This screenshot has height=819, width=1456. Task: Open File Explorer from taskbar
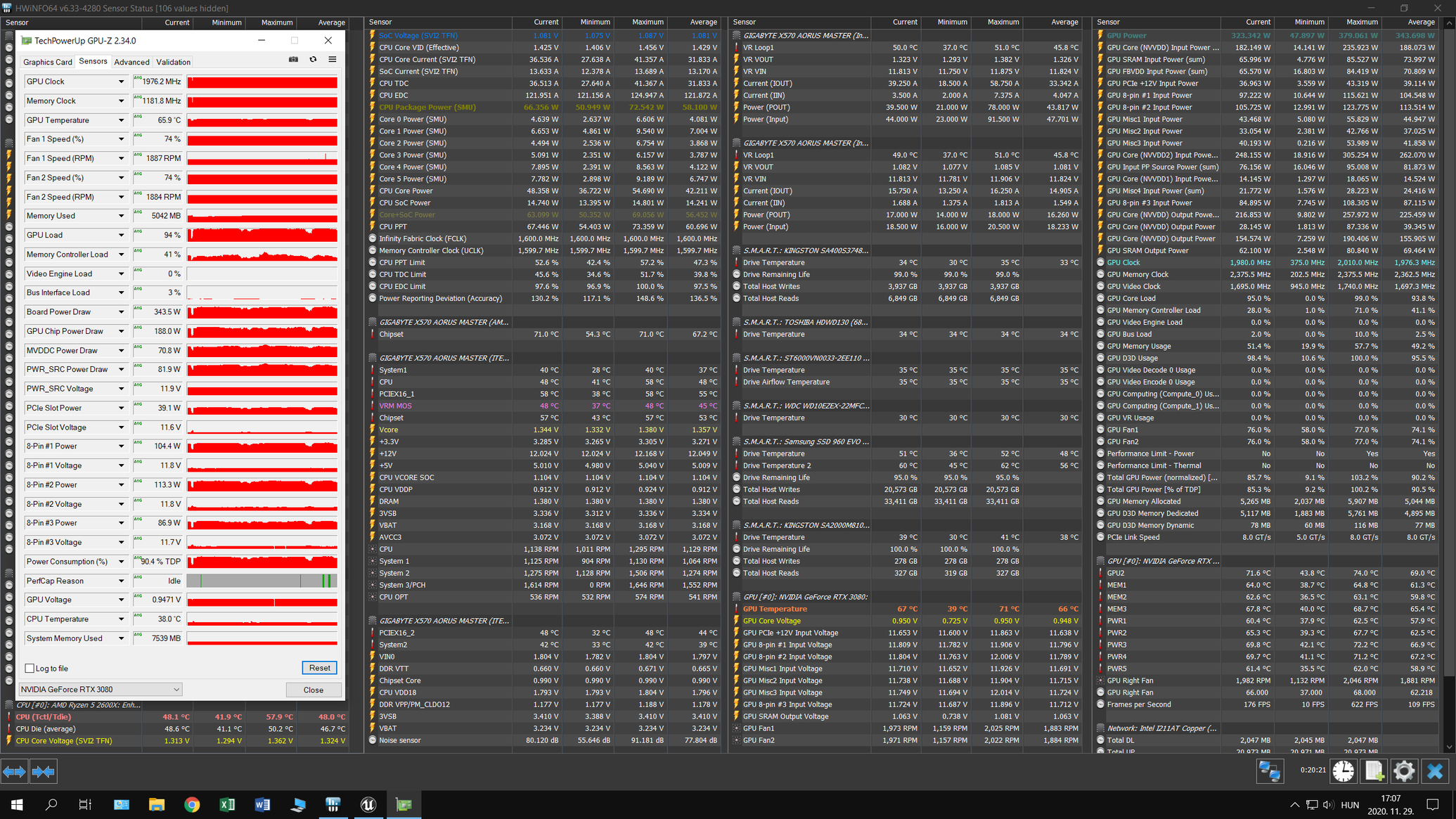click(x=157, y=804)
